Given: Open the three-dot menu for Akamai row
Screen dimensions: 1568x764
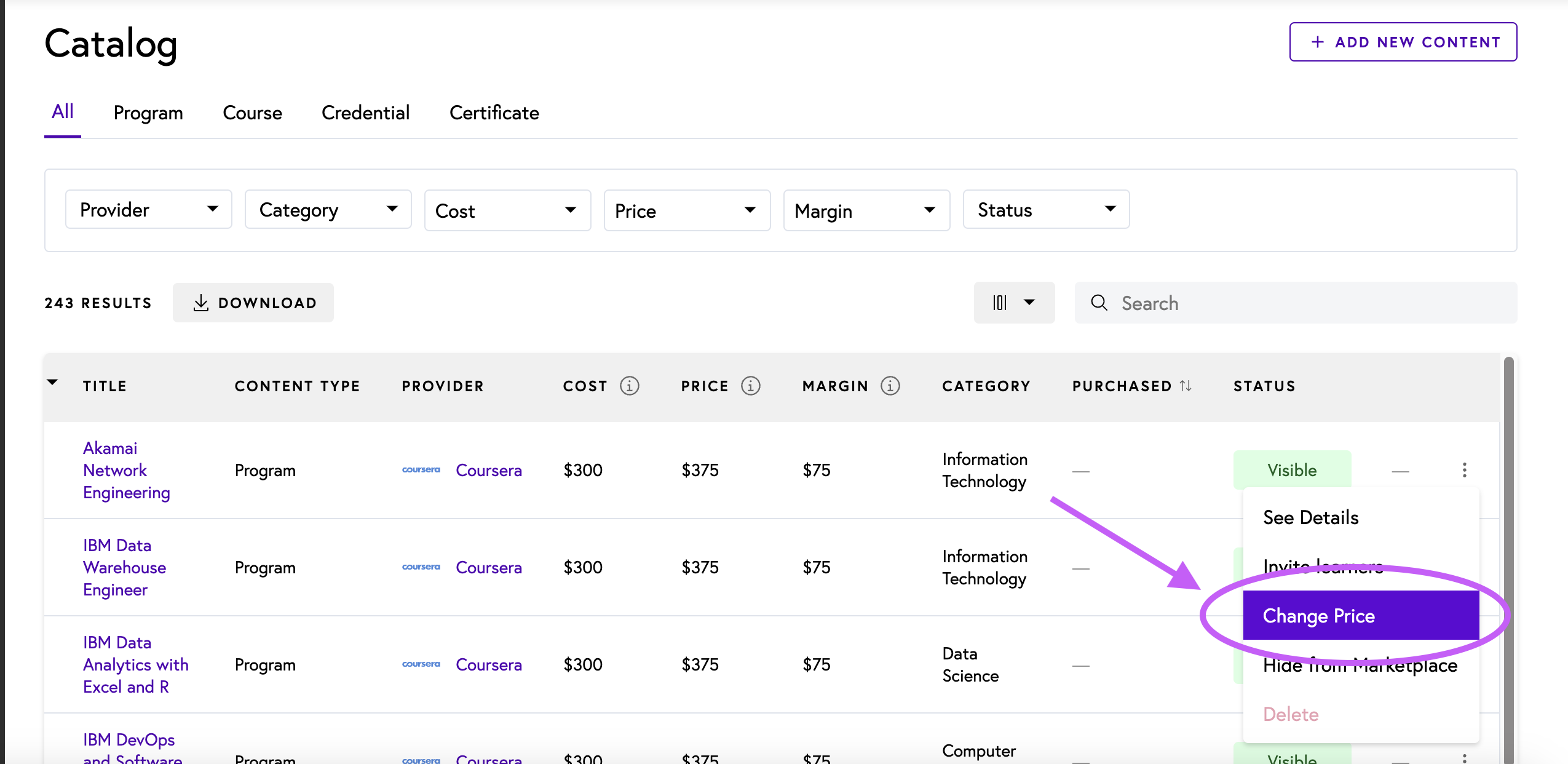Looking at the screenshot, I should click(1464, 470).
